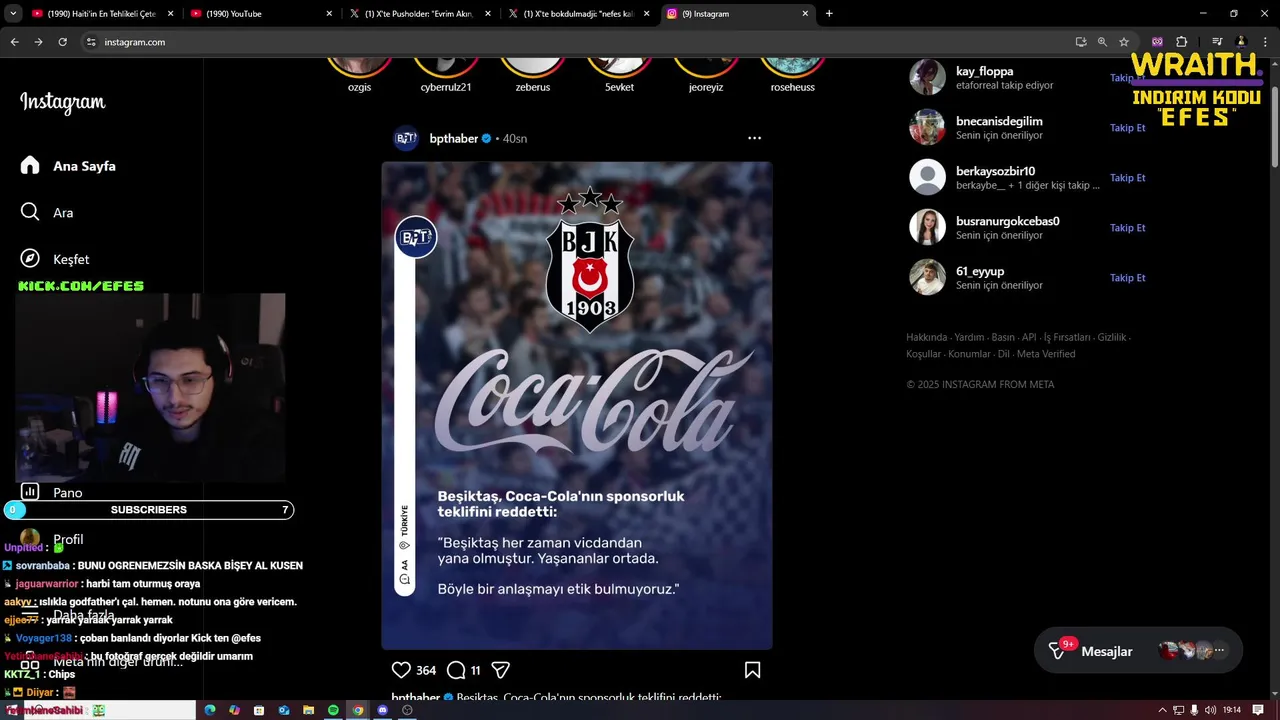The width and height of the screenshot is (1280, 720).
Task: Open Chrome's three-dot menu
Action: pyautogui.click(x=1264, y=42)
